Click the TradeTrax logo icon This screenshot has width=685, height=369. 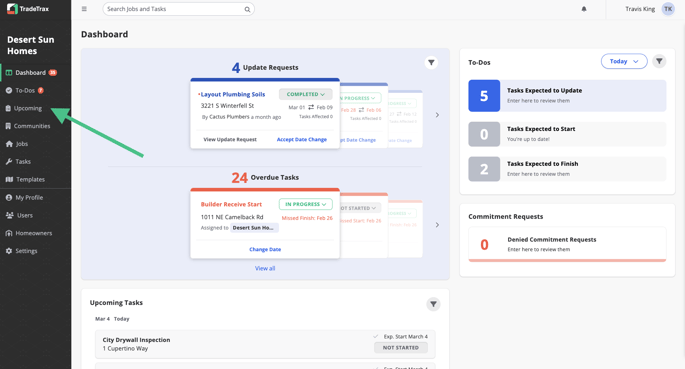click(12, 9)
